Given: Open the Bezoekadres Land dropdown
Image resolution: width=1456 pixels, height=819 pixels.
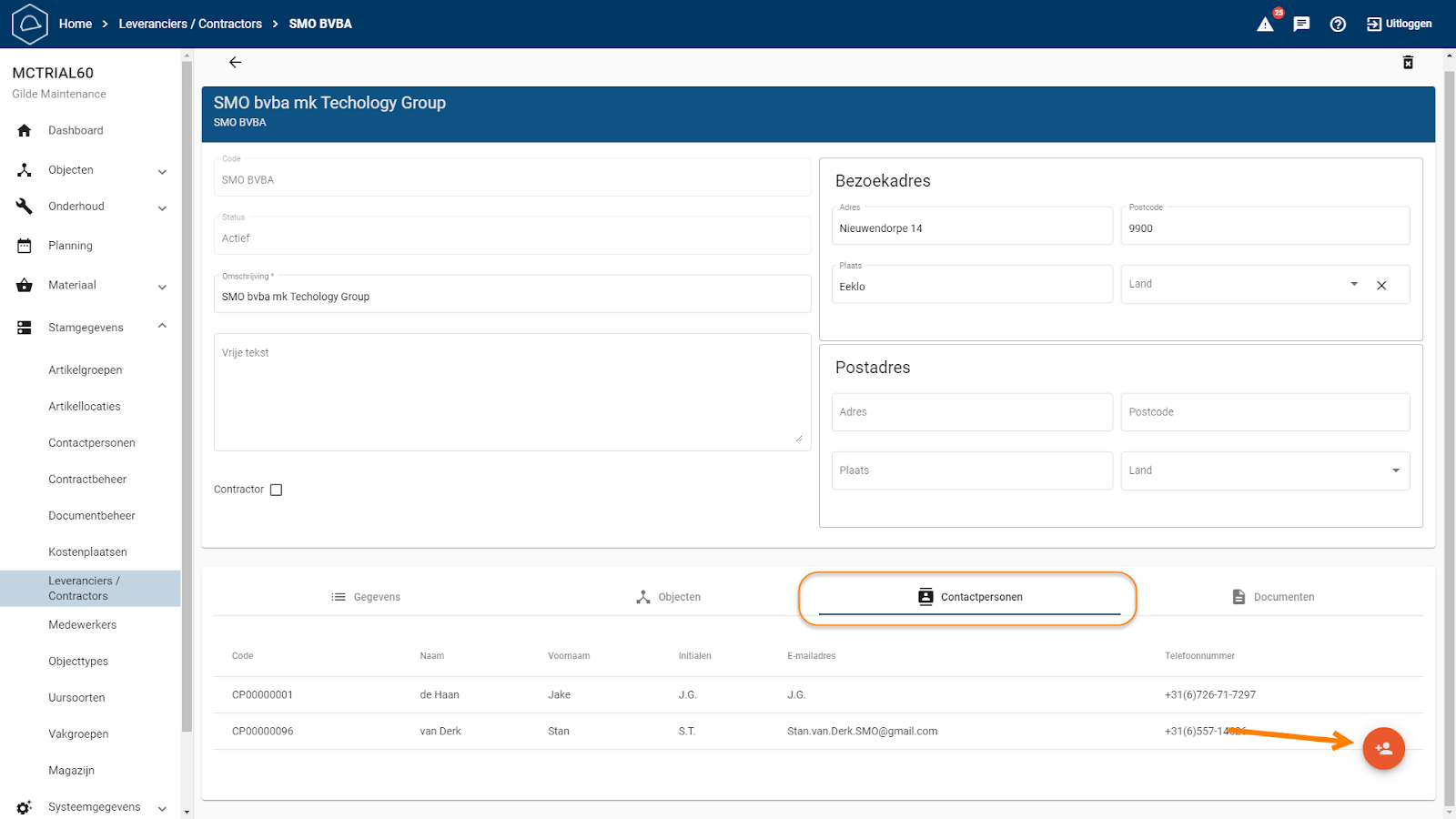Looking at the screenshot, I should point(1354,285).
